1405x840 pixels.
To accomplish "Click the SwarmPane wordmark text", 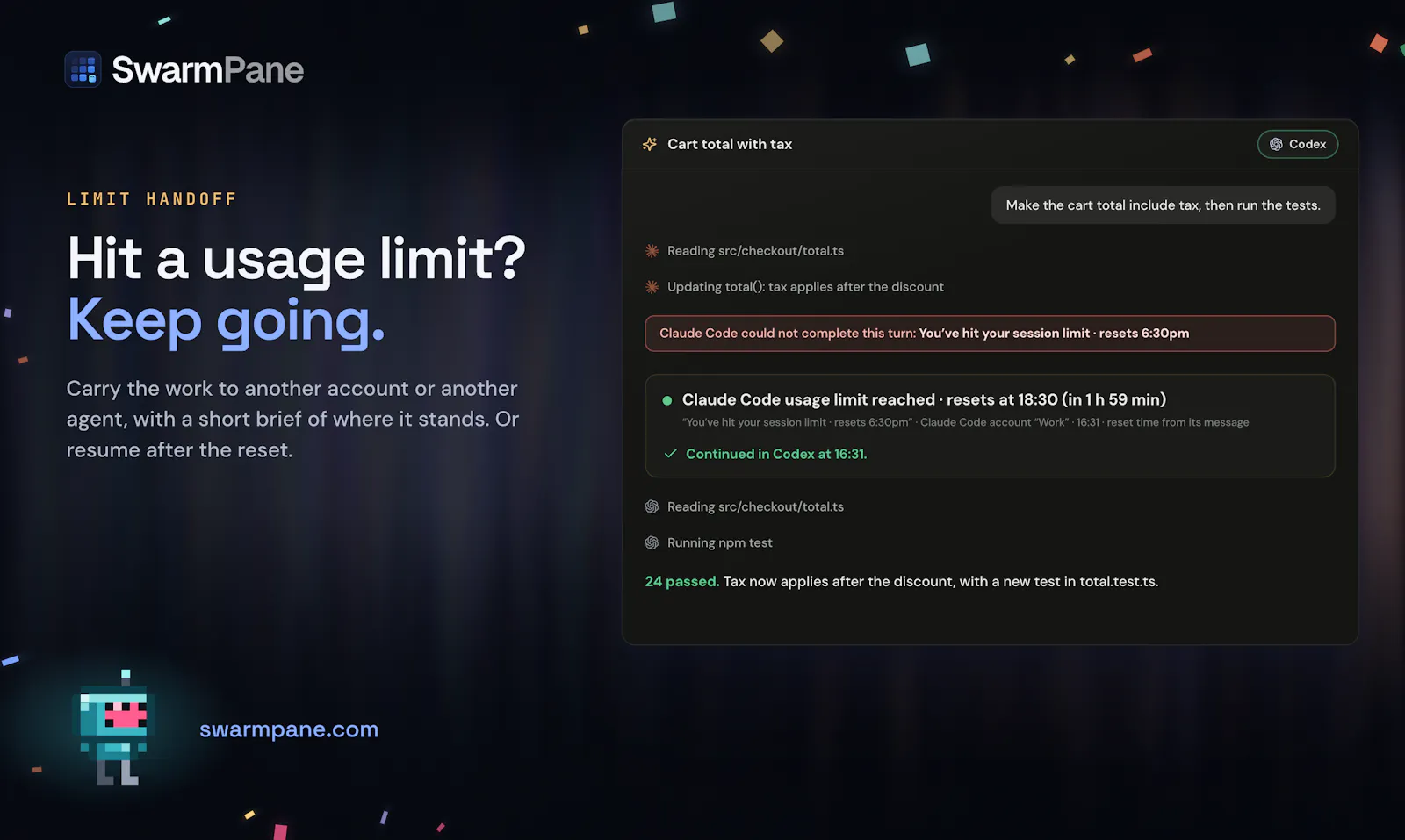I will point(207,70).
